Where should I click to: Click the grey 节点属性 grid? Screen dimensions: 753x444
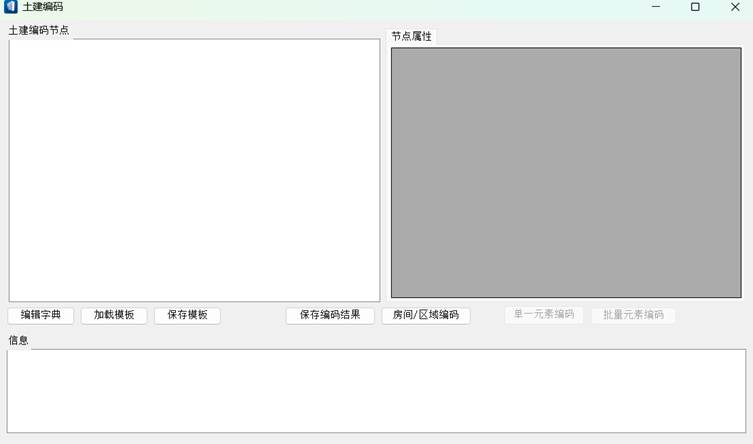pyautogui.click(x=566, y=173)
